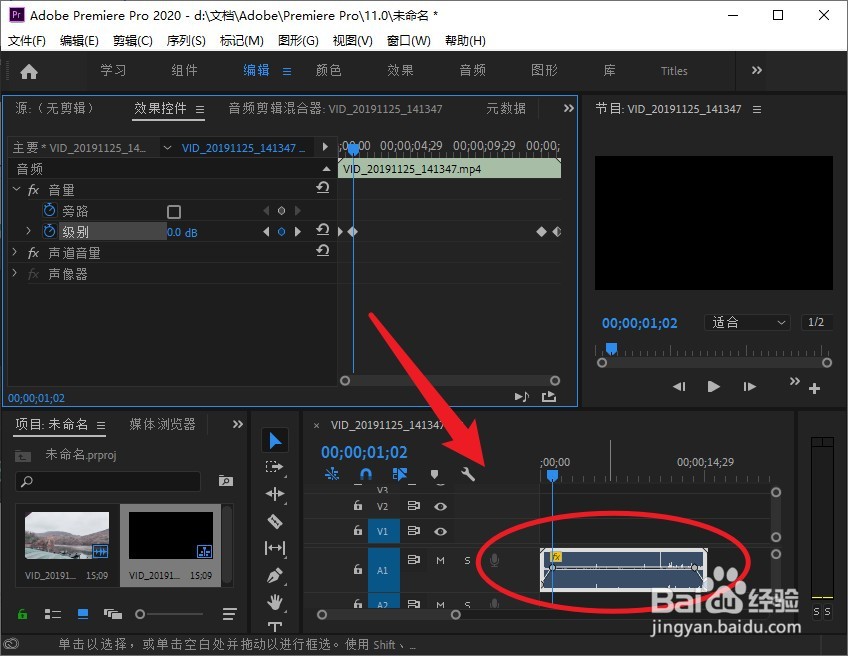Adjust the project thumbnail zoom slider

click(x=140, y=614)
